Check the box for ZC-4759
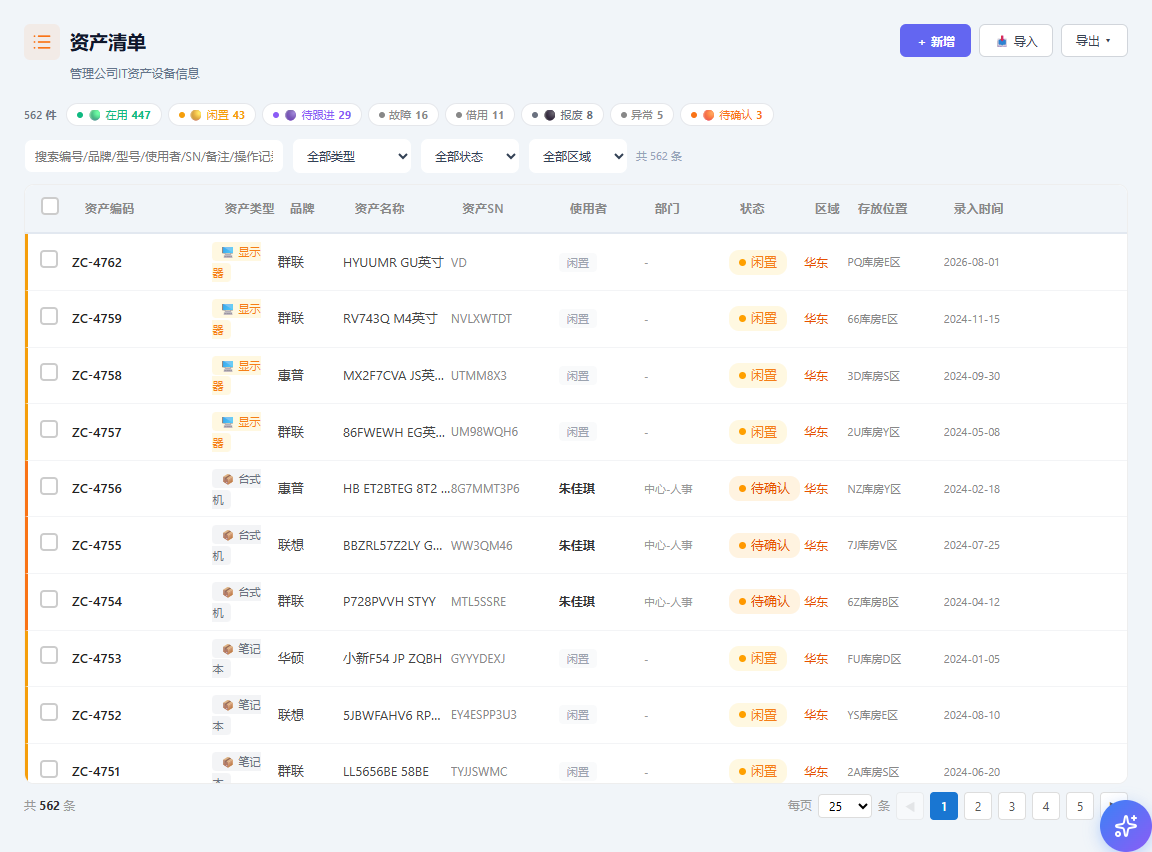The height and width of the screenshot is (852, 1152). [x=49, y=316]
